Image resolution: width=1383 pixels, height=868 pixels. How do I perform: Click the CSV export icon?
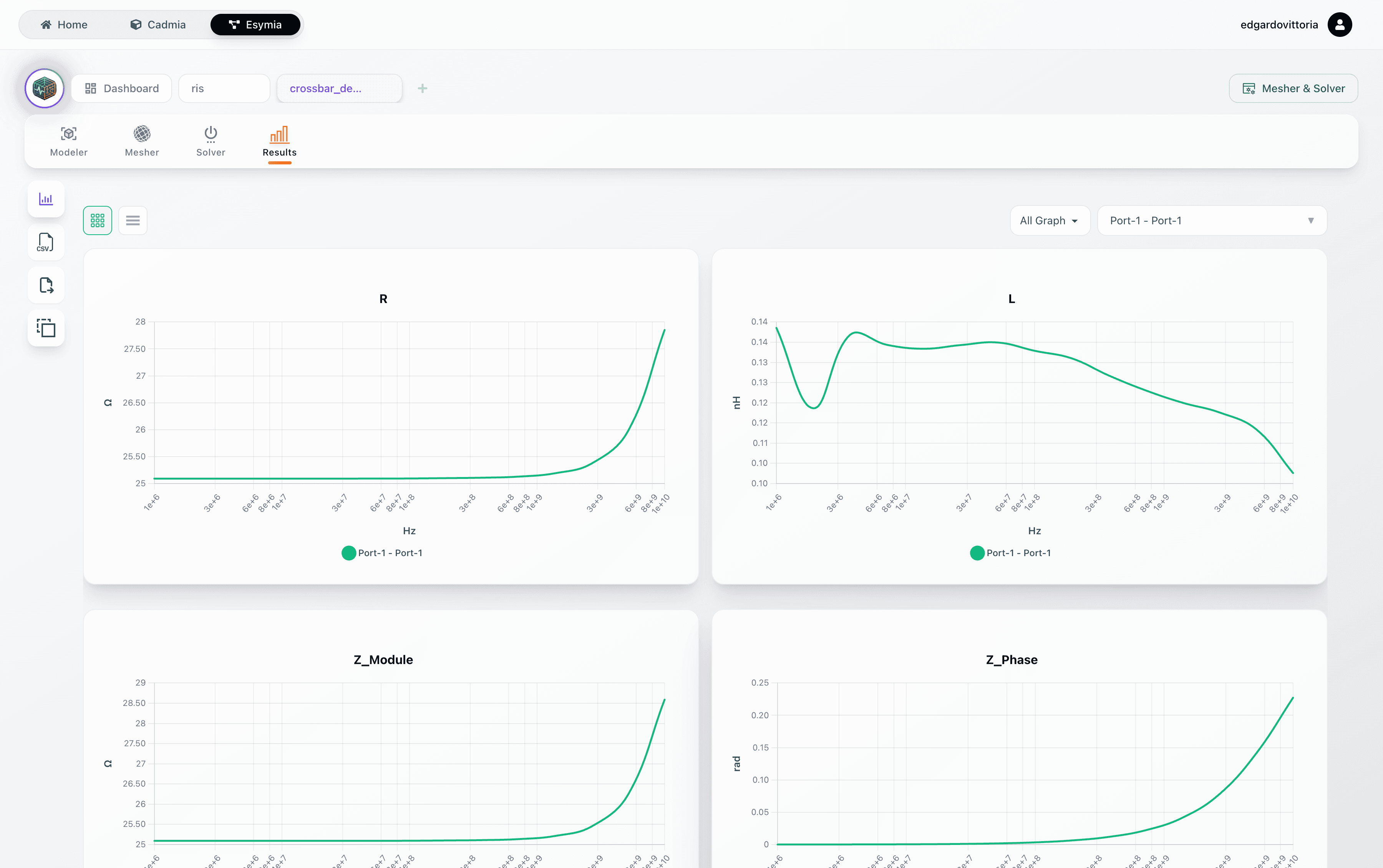(46, 242)
